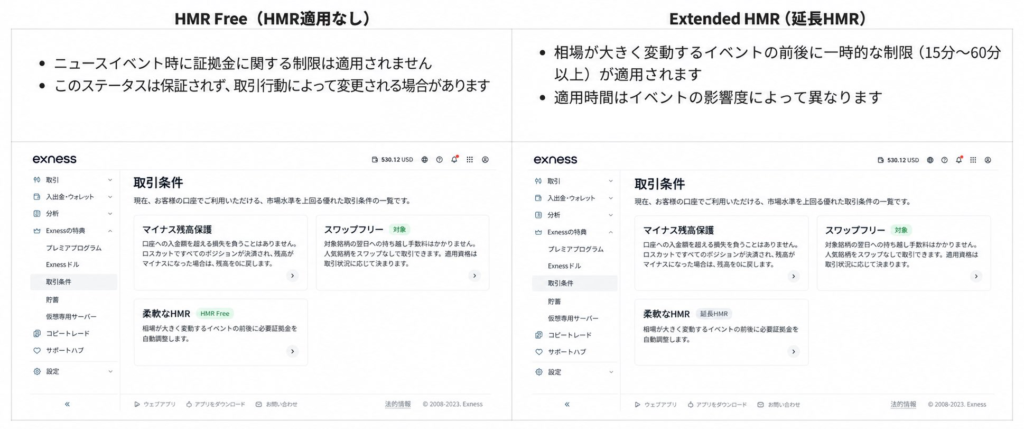Select 仮想専用サーバー in HMR Free panel sidebar
Image resolution: width=1024 pixels, height=429 pixels.
pos(71,316)
